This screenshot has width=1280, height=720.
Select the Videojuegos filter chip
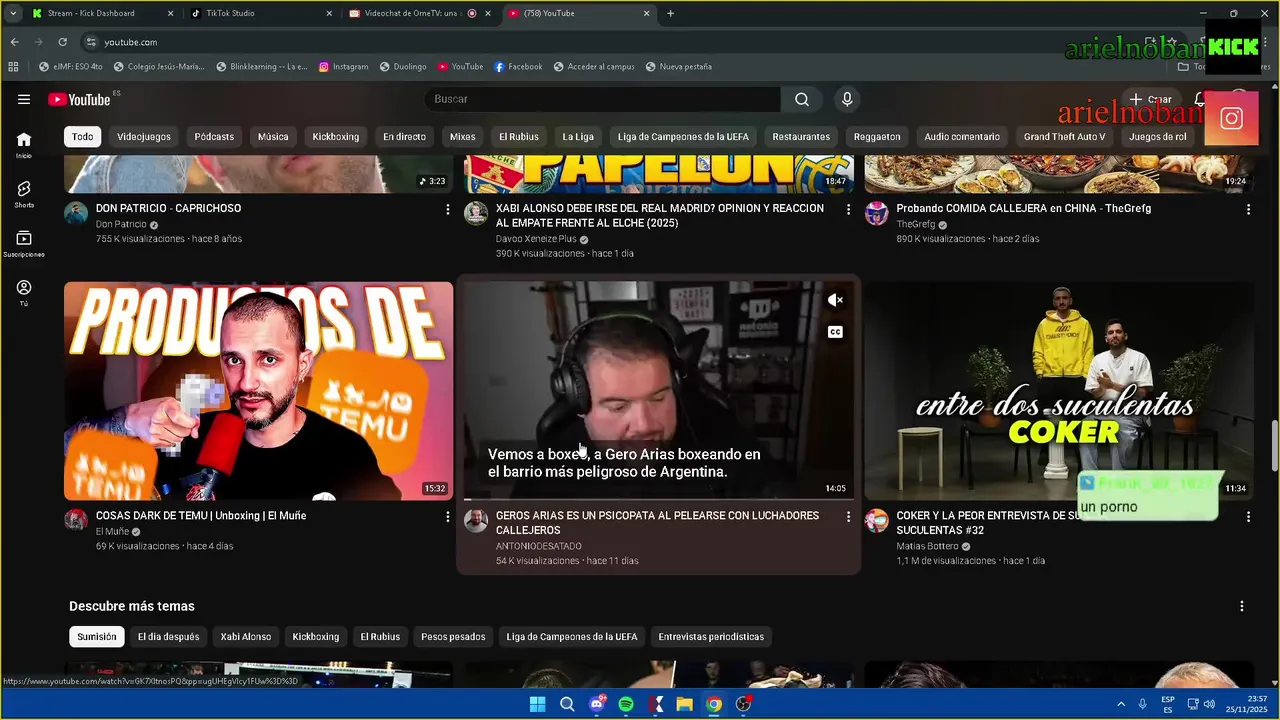144,137
